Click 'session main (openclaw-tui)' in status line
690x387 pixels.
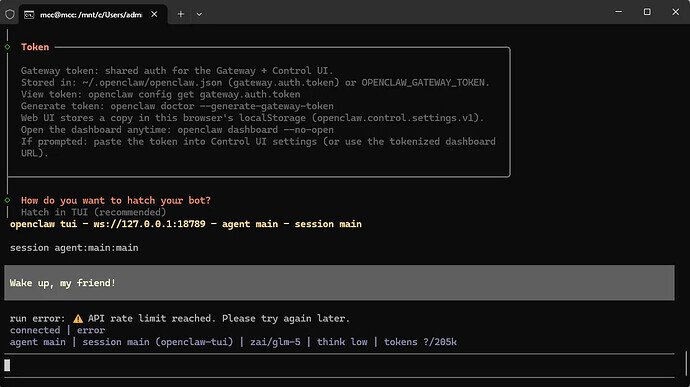click(x=158, y=342)
